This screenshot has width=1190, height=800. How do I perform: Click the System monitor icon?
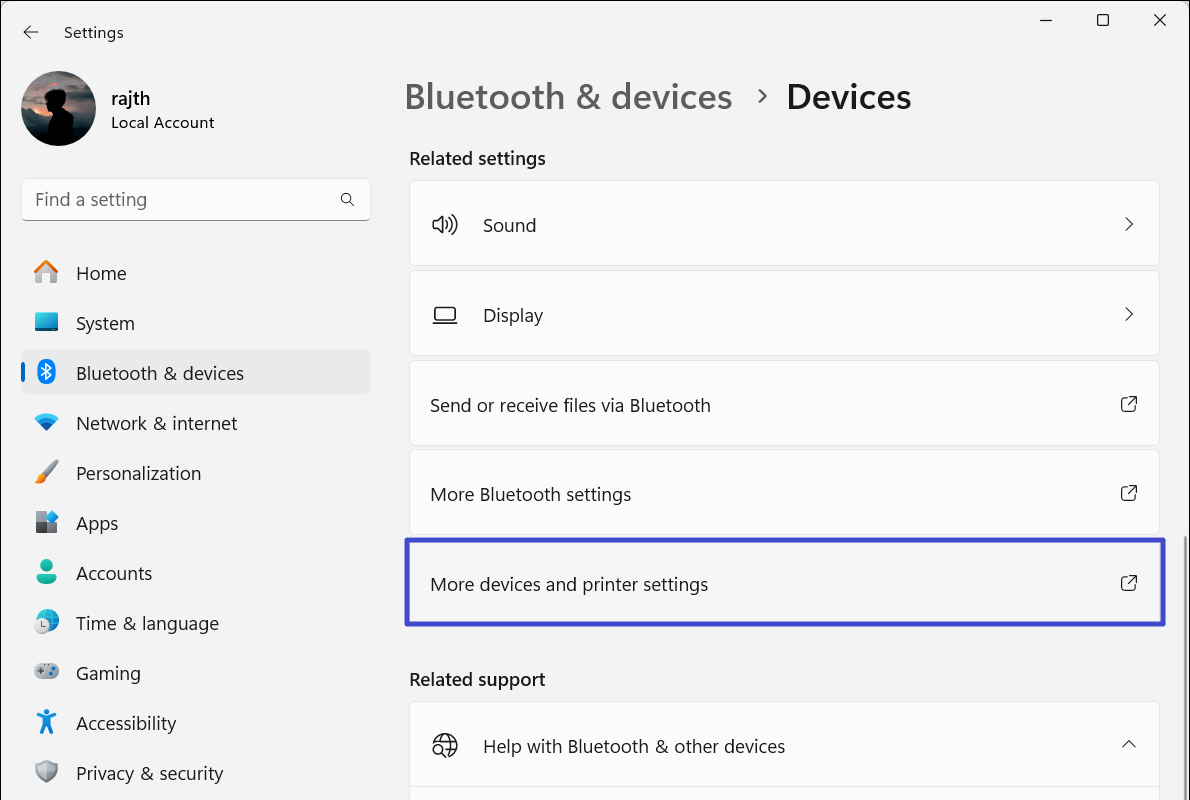coord(46,323)
